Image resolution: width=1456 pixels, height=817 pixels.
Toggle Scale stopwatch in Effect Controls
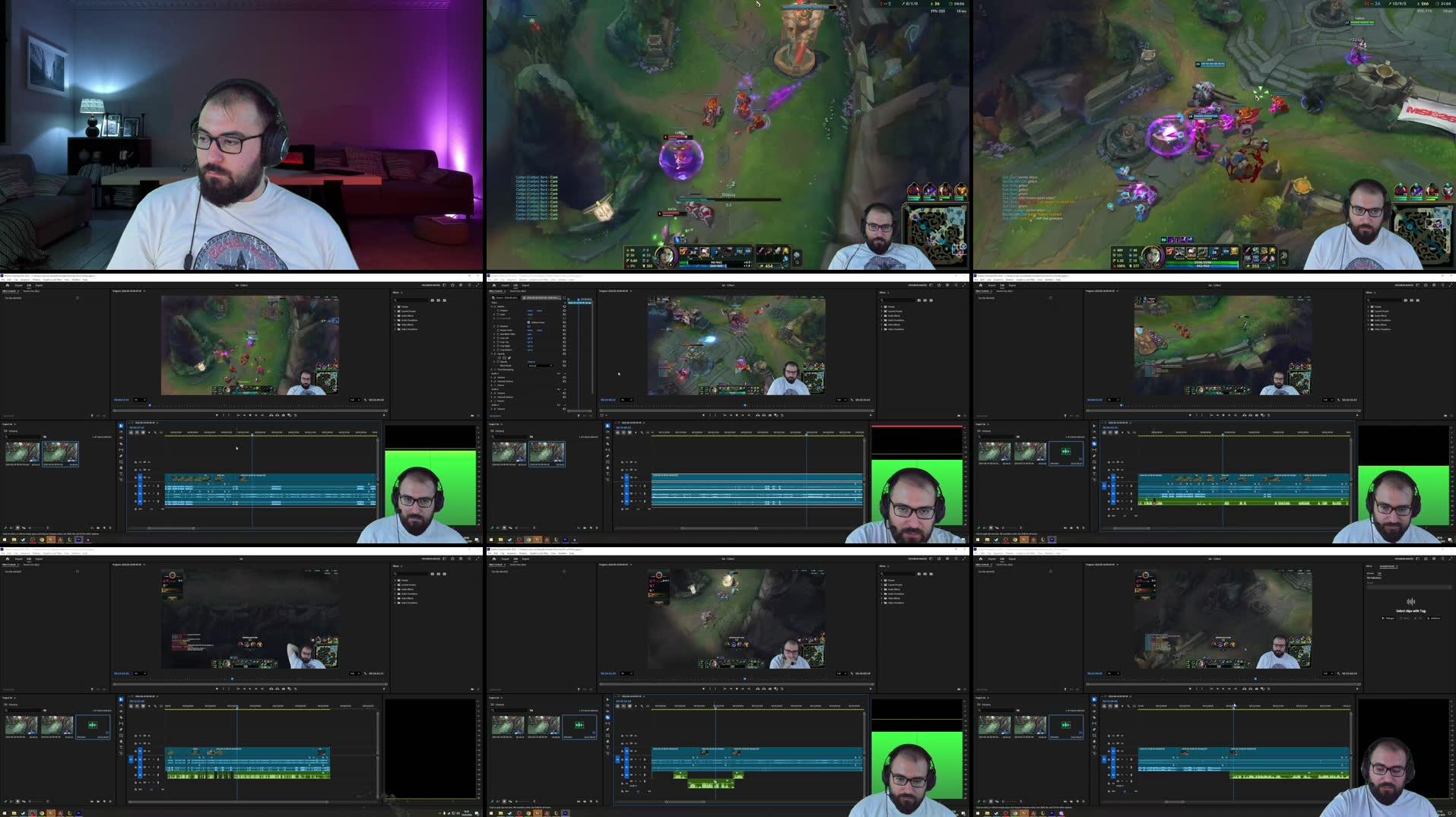point(498,315)
